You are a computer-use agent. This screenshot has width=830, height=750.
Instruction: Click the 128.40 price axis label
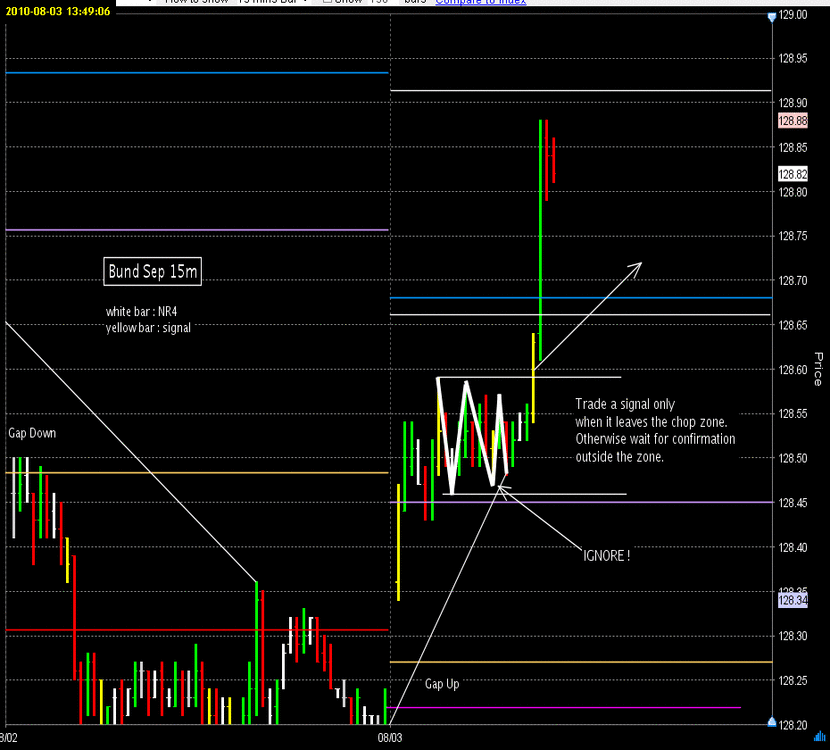793,547
